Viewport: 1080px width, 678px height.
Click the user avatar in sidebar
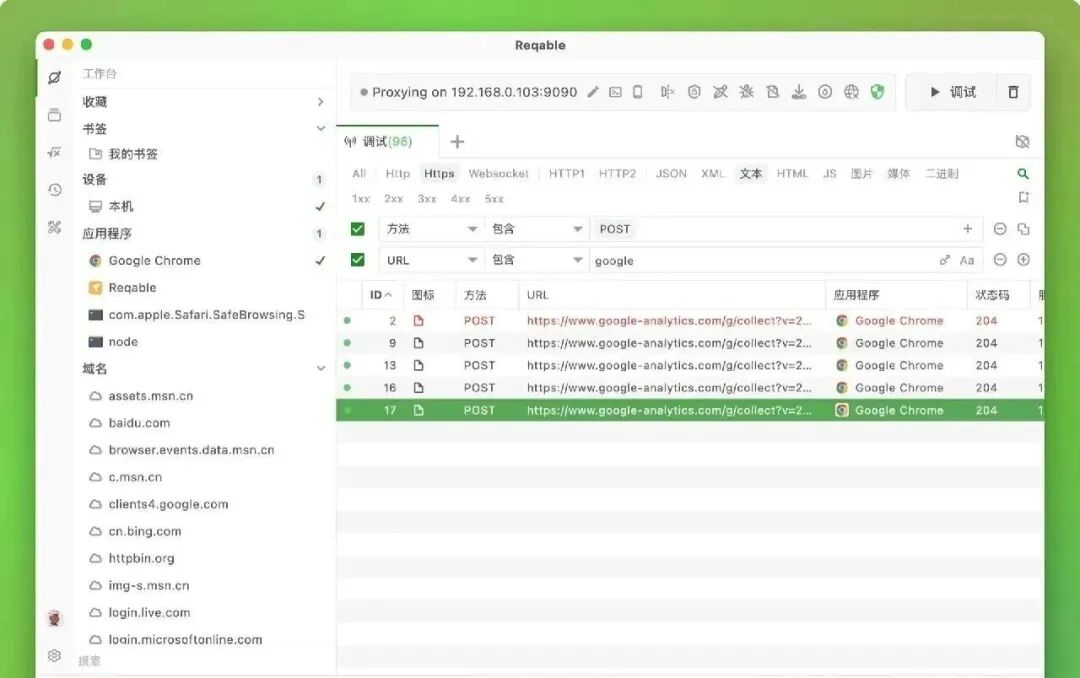tap(54, 618)
